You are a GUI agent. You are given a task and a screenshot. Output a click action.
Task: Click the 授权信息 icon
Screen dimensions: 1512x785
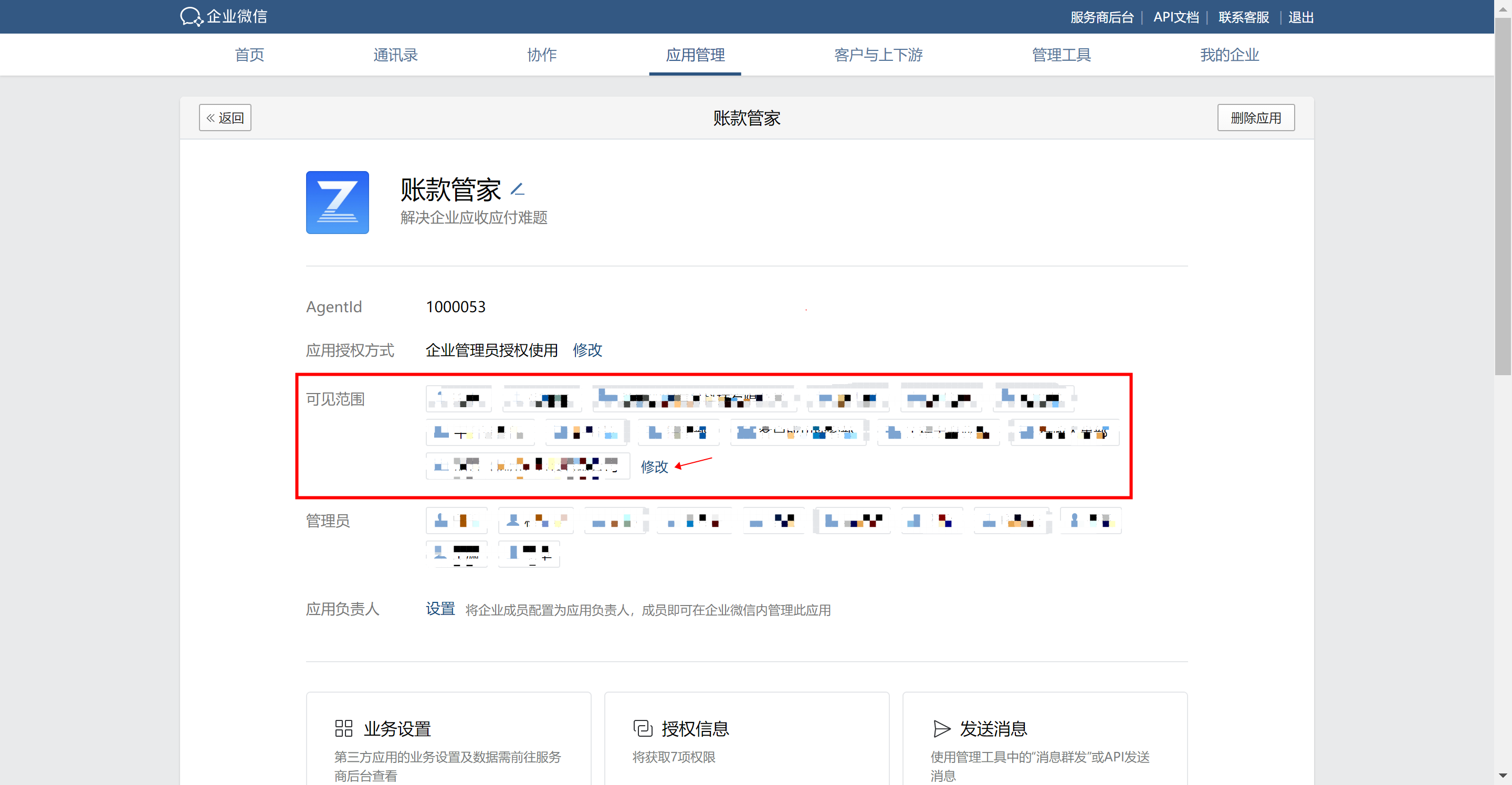coord(643,728)
